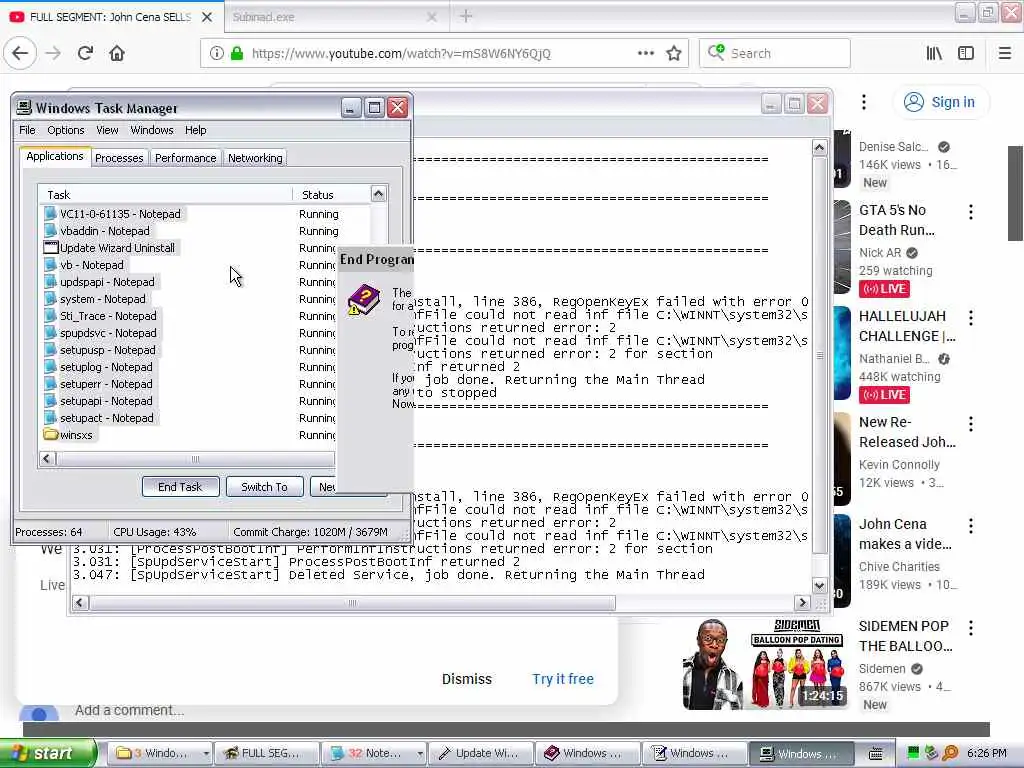Click the log window scroll-down arrow
Viewport: 1024px width, 768px height.
[819, 585]
